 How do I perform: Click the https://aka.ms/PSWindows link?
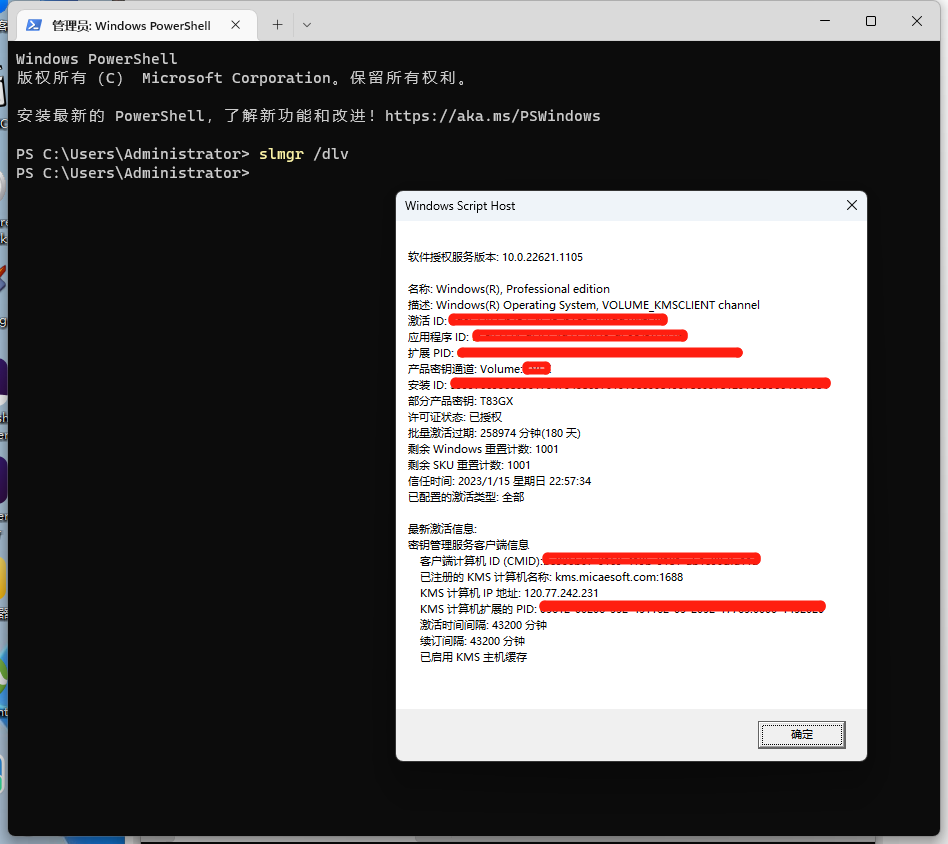(492, 116)
